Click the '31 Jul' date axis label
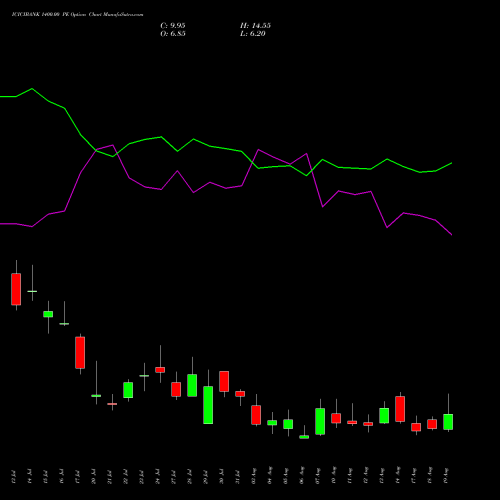Viewport: 500px width, 500px height. pyautogui.click(x=237, y=477)
